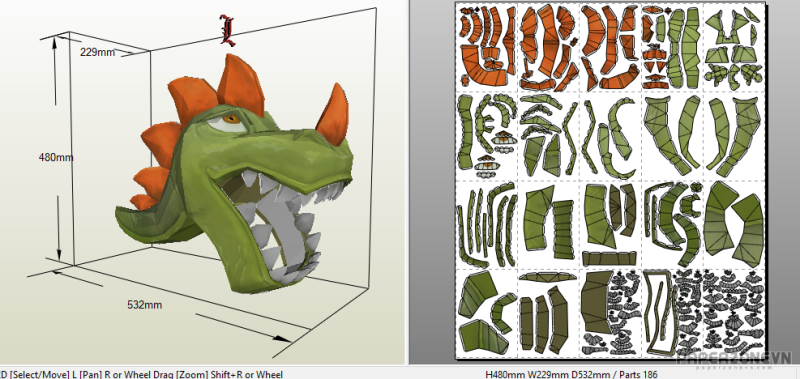Click the 229mm width dimension label
Image resolution: width=800 pixels, height=379 pixels.
97,52
